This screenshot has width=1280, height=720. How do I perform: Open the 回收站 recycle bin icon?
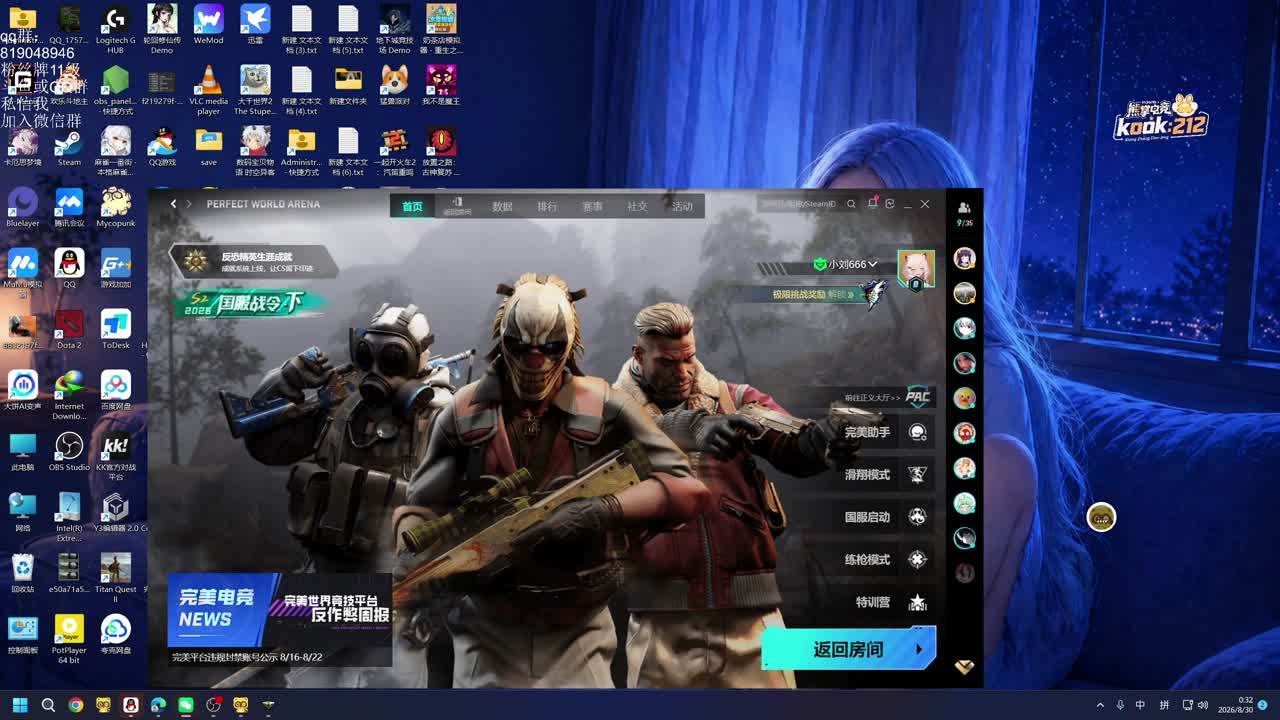pos(22,574)
